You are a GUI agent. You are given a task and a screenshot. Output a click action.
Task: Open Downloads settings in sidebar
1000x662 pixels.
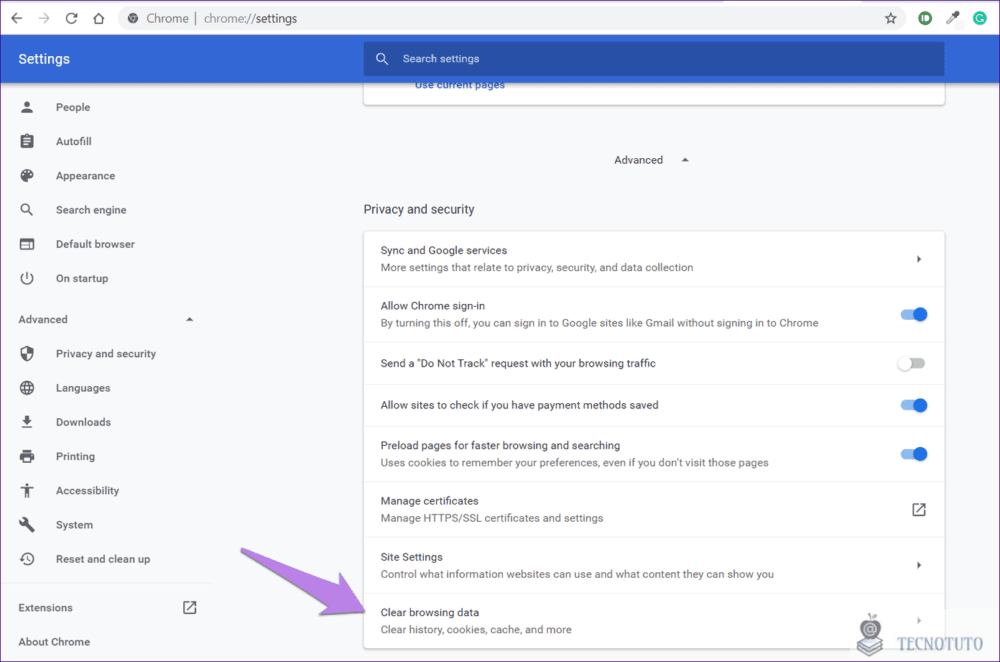(x=83, y=422)
